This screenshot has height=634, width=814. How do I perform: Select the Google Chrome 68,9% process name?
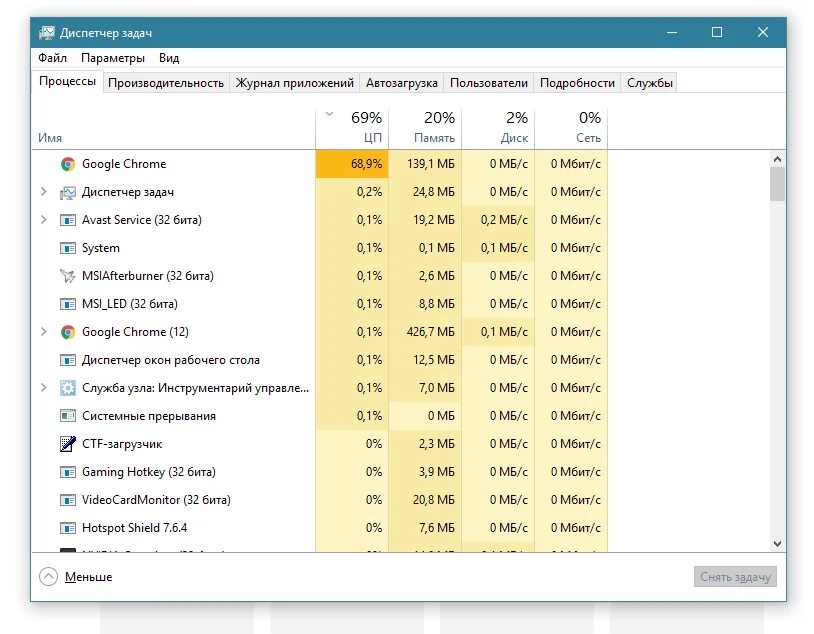tap(124, 164)
